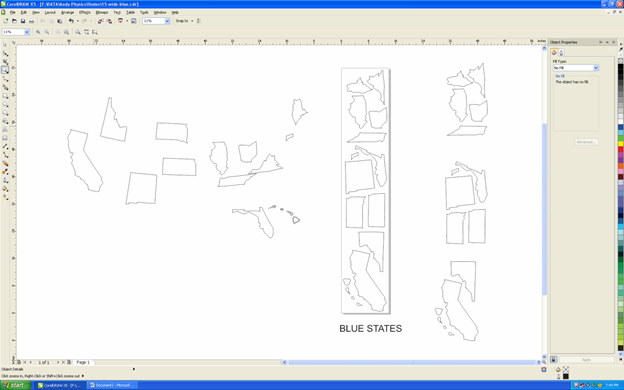Open the Snap to dropdown
Image resolution: width=624 pixels, height=390 pixels.
coord(192,21)
